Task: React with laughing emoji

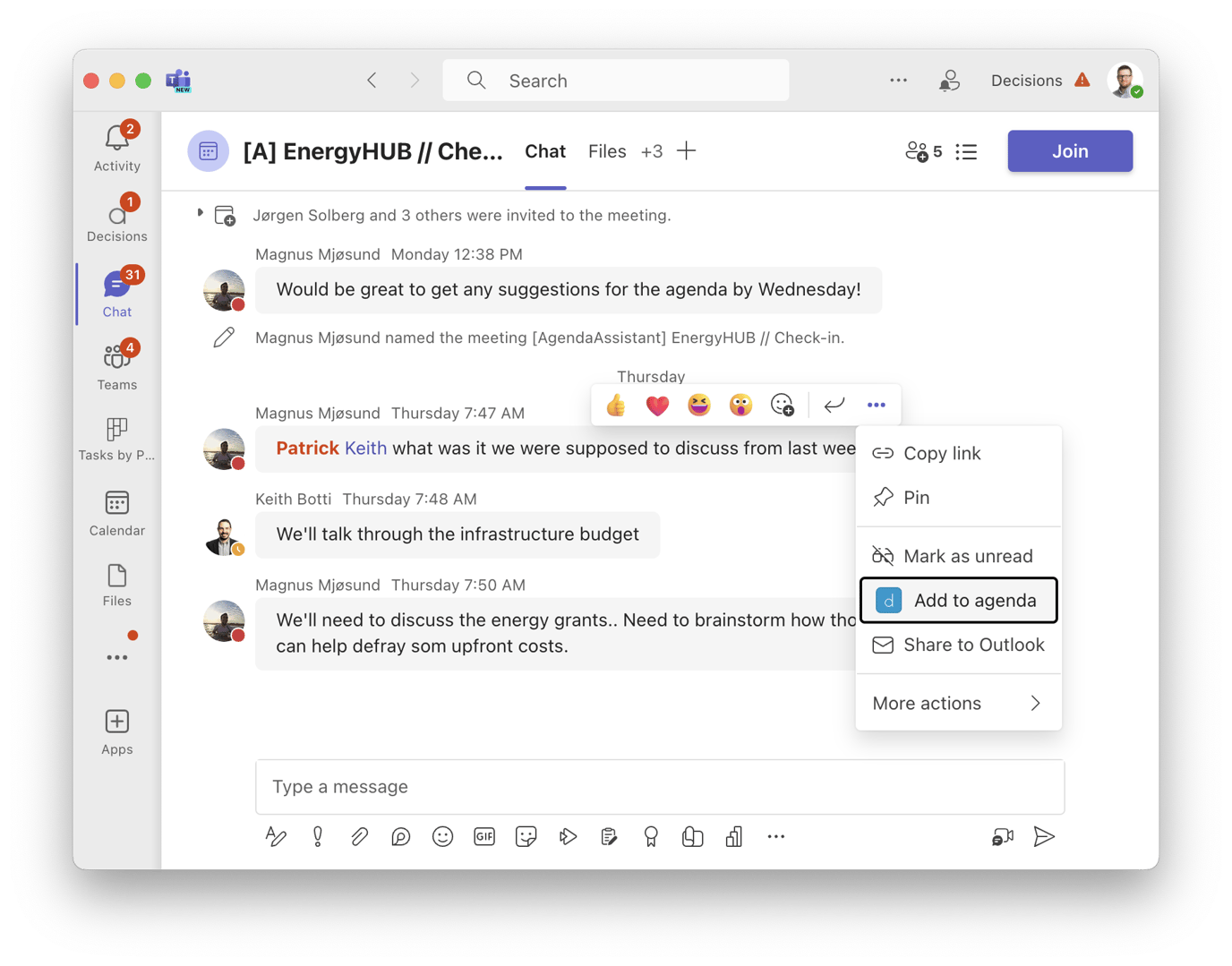Action: pos(699,406)
